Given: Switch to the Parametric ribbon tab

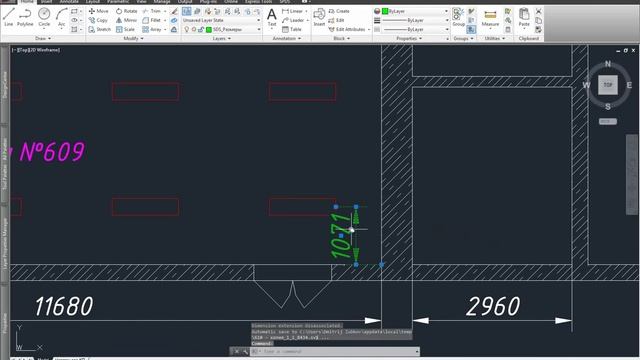Looking at the screenshot, I should tap(118, 2).
